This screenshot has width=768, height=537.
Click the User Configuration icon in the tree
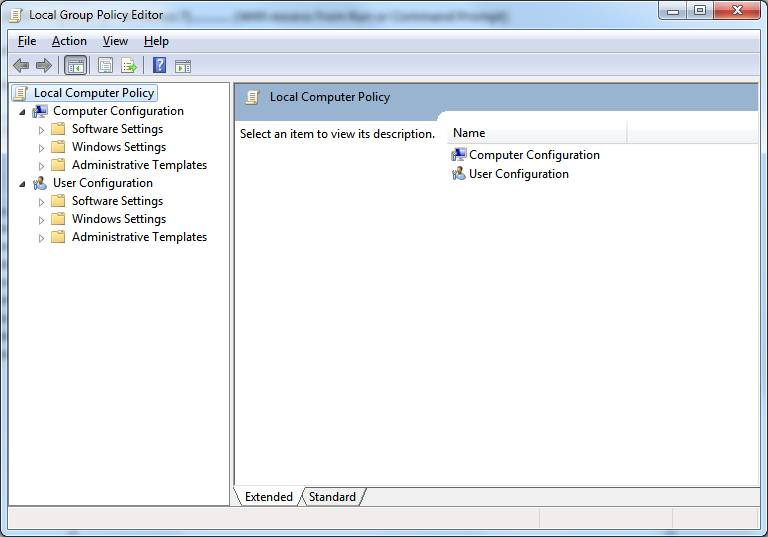[40, 183]
